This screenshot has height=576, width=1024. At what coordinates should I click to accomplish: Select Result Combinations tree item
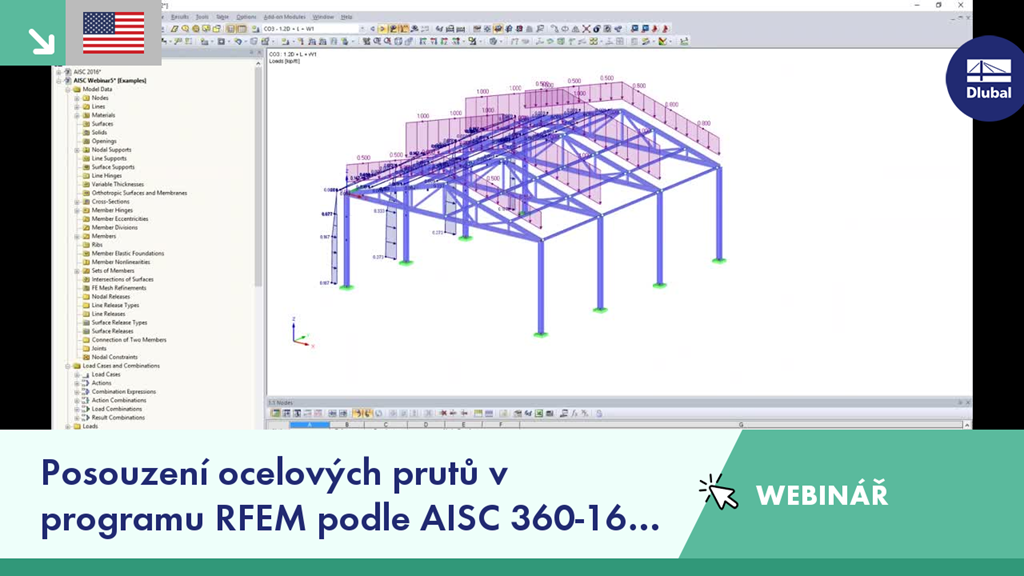(x=118, y=417)
